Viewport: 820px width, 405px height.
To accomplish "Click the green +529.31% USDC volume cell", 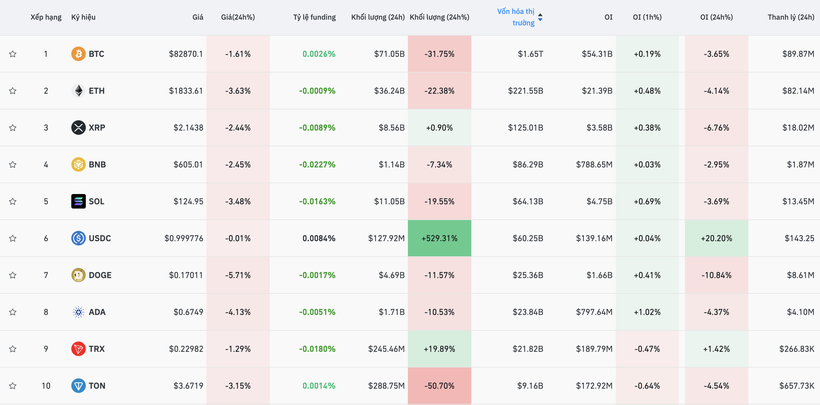I will 439,239.
